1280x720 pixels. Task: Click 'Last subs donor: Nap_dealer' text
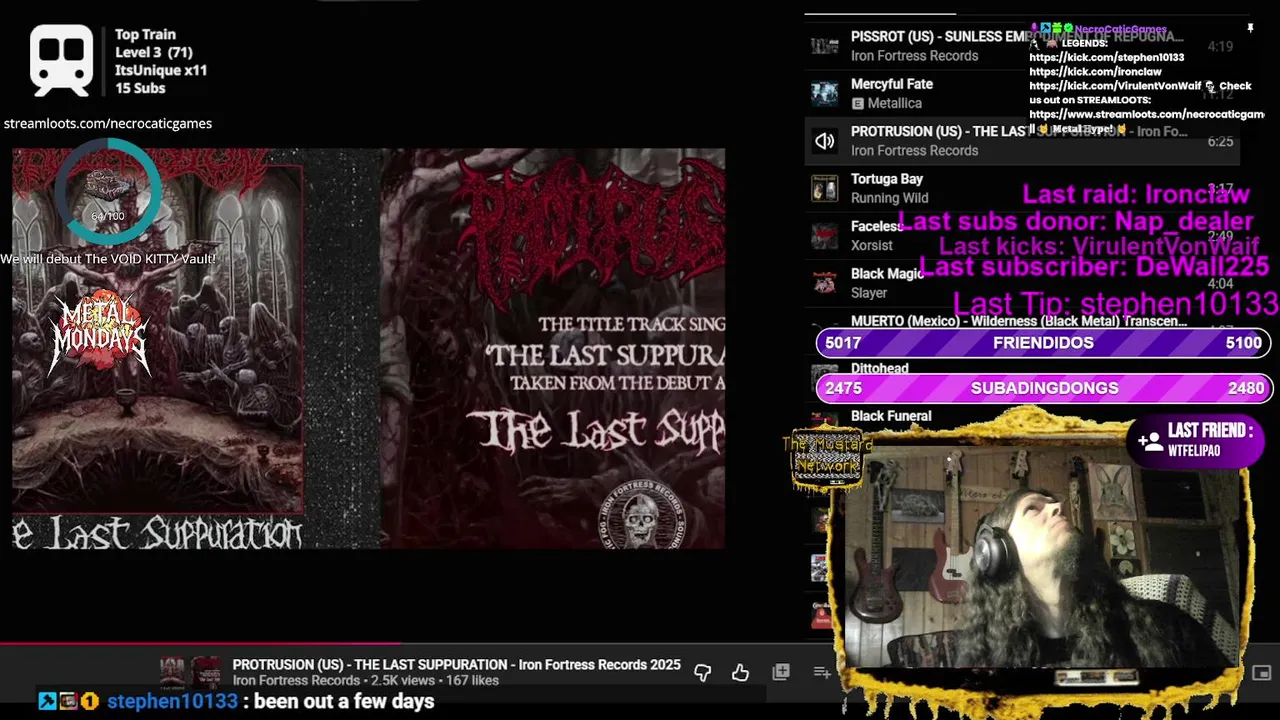(1075, 221)
